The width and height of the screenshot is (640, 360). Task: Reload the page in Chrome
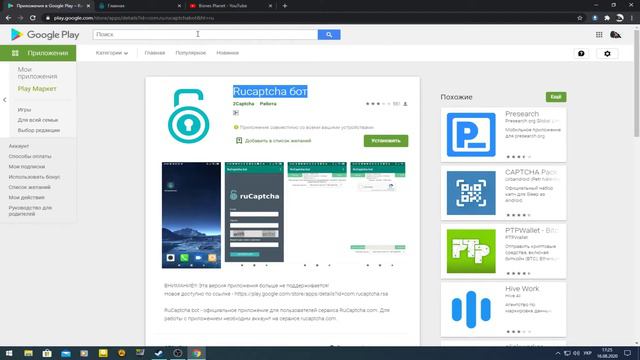(33, 18)
